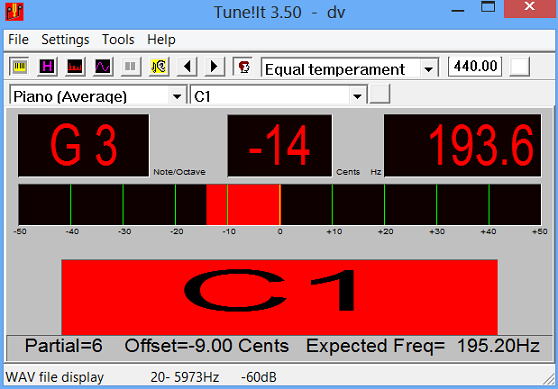Click the -14 cents readout
Viewport: 558px width, 389px height.
(x=280, y=146)
